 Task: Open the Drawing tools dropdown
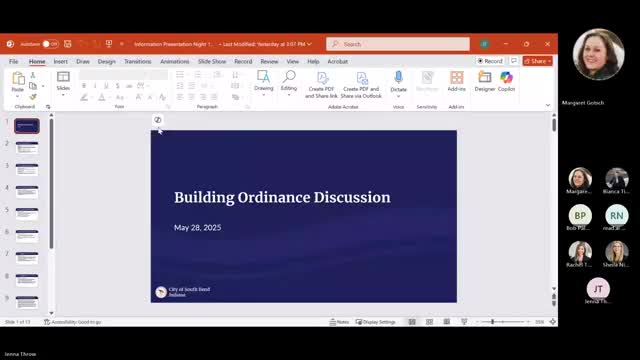[264, 84]
